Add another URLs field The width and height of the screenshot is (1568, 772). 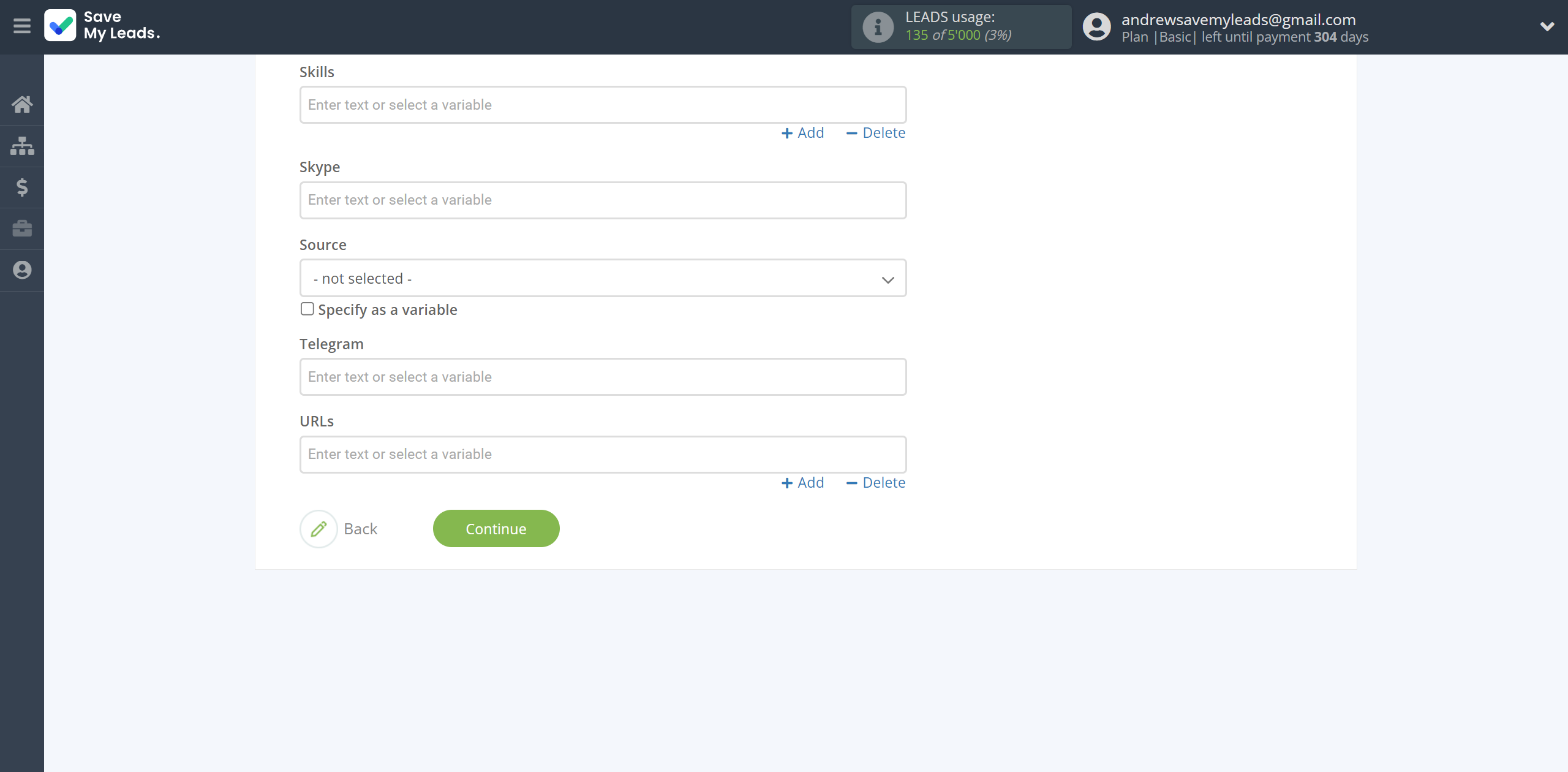[802, 483]
